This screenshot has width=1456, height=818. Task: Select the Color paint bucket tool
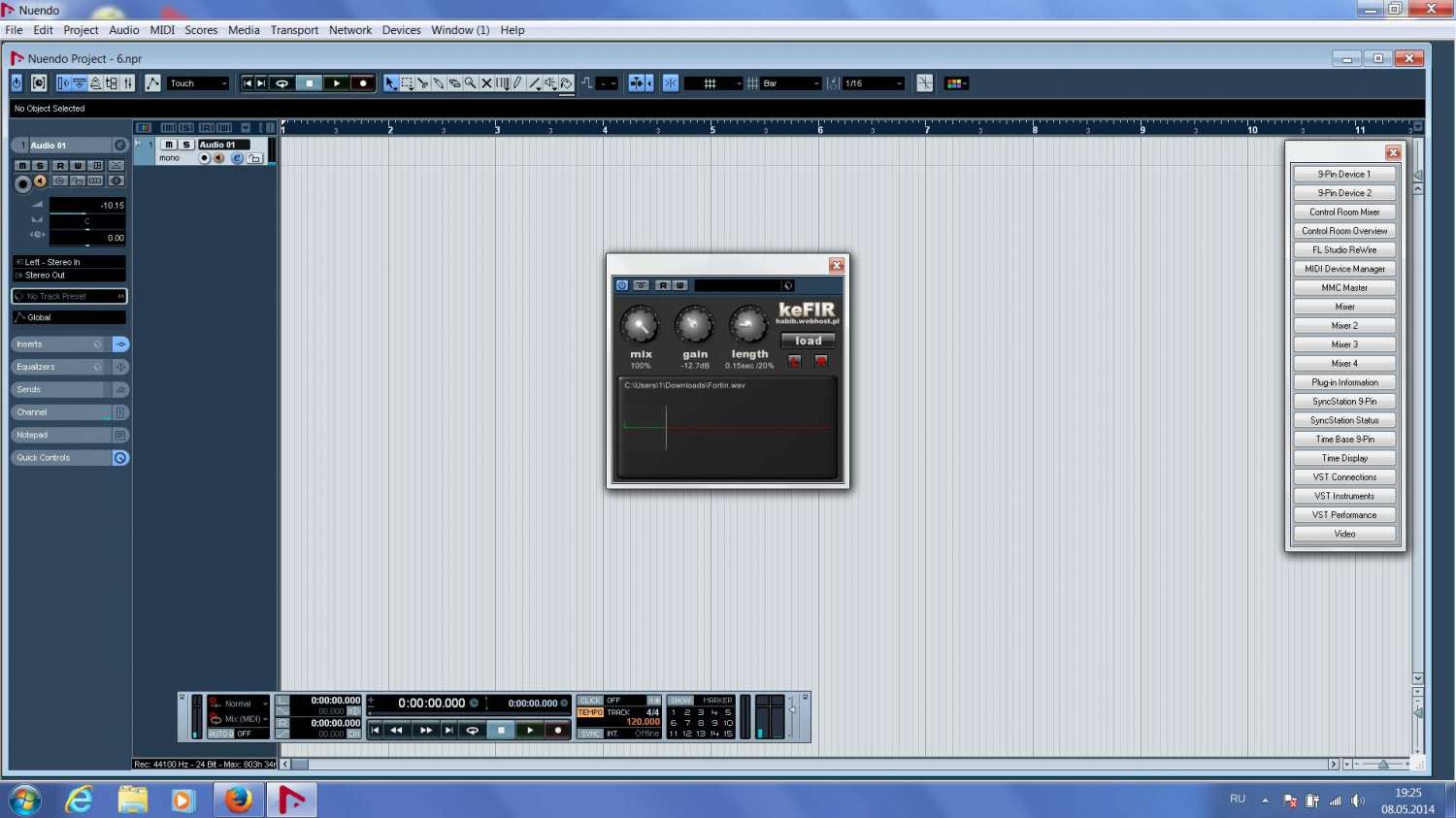pos(567,83)
